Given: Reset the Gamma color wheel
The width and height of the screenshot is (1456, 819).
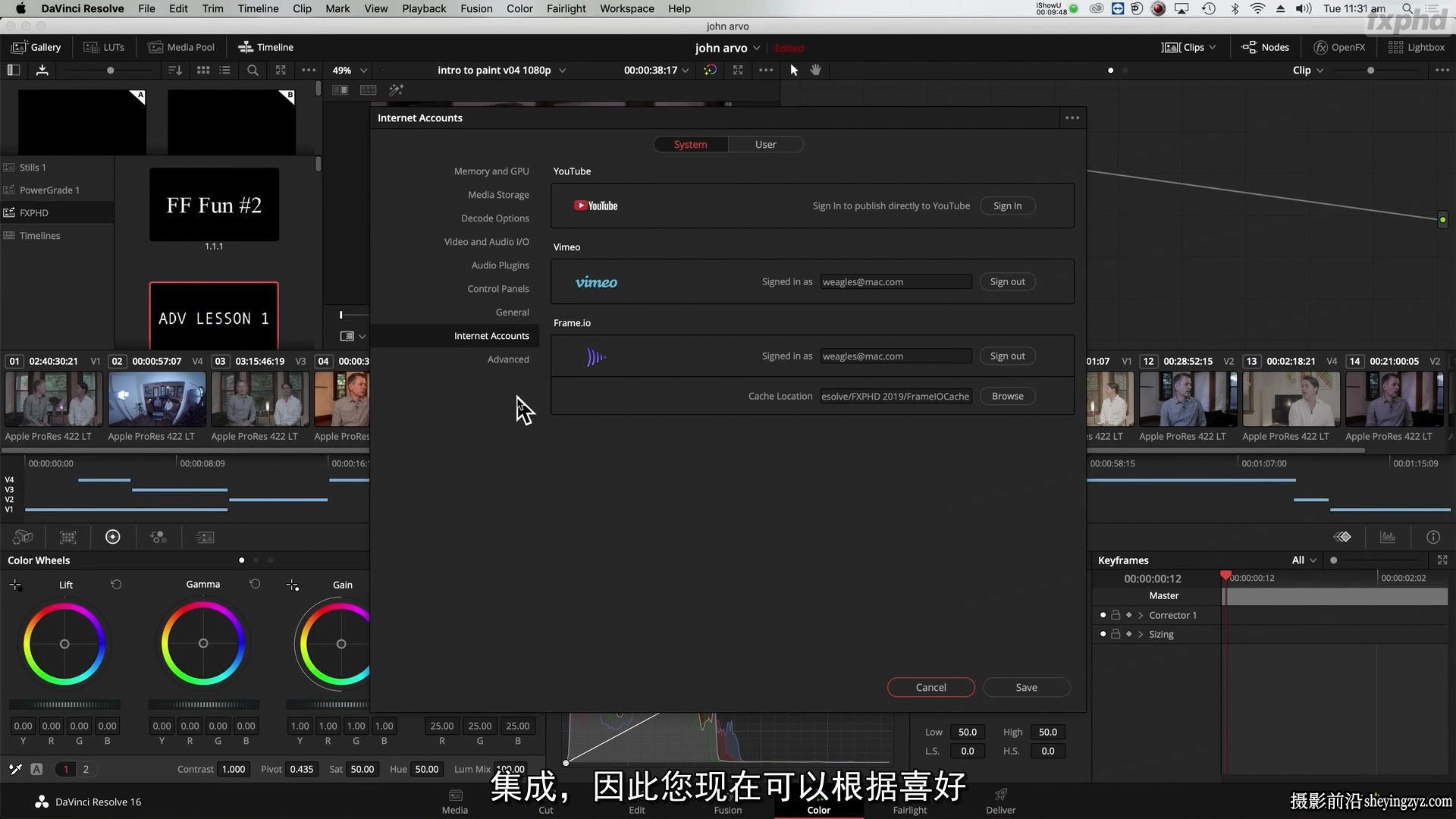Looking at the screenshot, I should pos(255,584).
